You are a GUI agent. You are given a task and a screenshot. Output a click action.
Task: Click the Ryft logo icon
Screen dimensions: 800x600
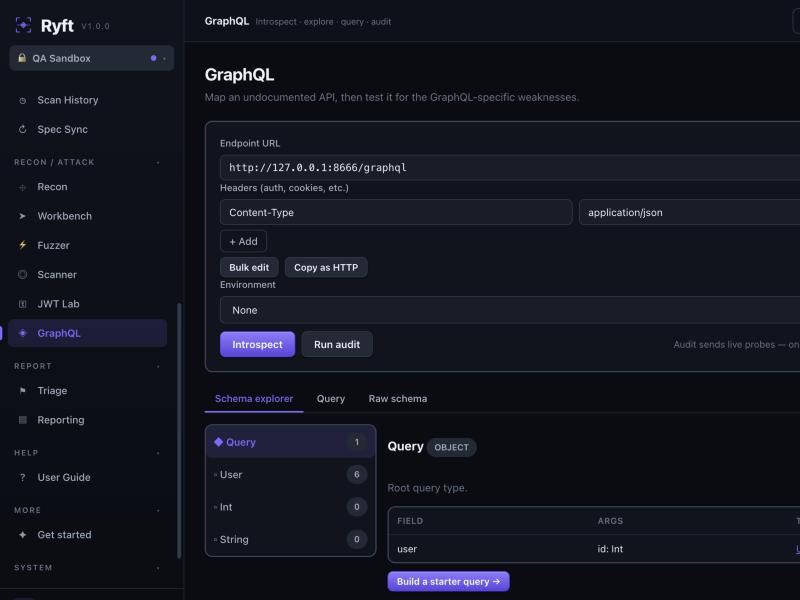pos(23,25)
